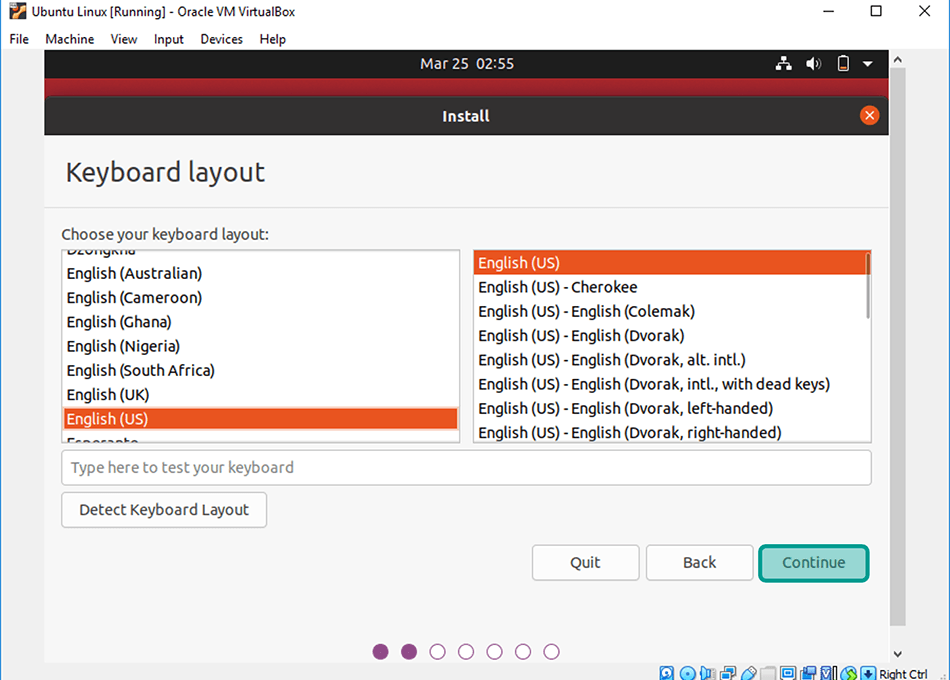Select English (UK) layout
This screenshot has width=950, height=680.
[261, 395]
